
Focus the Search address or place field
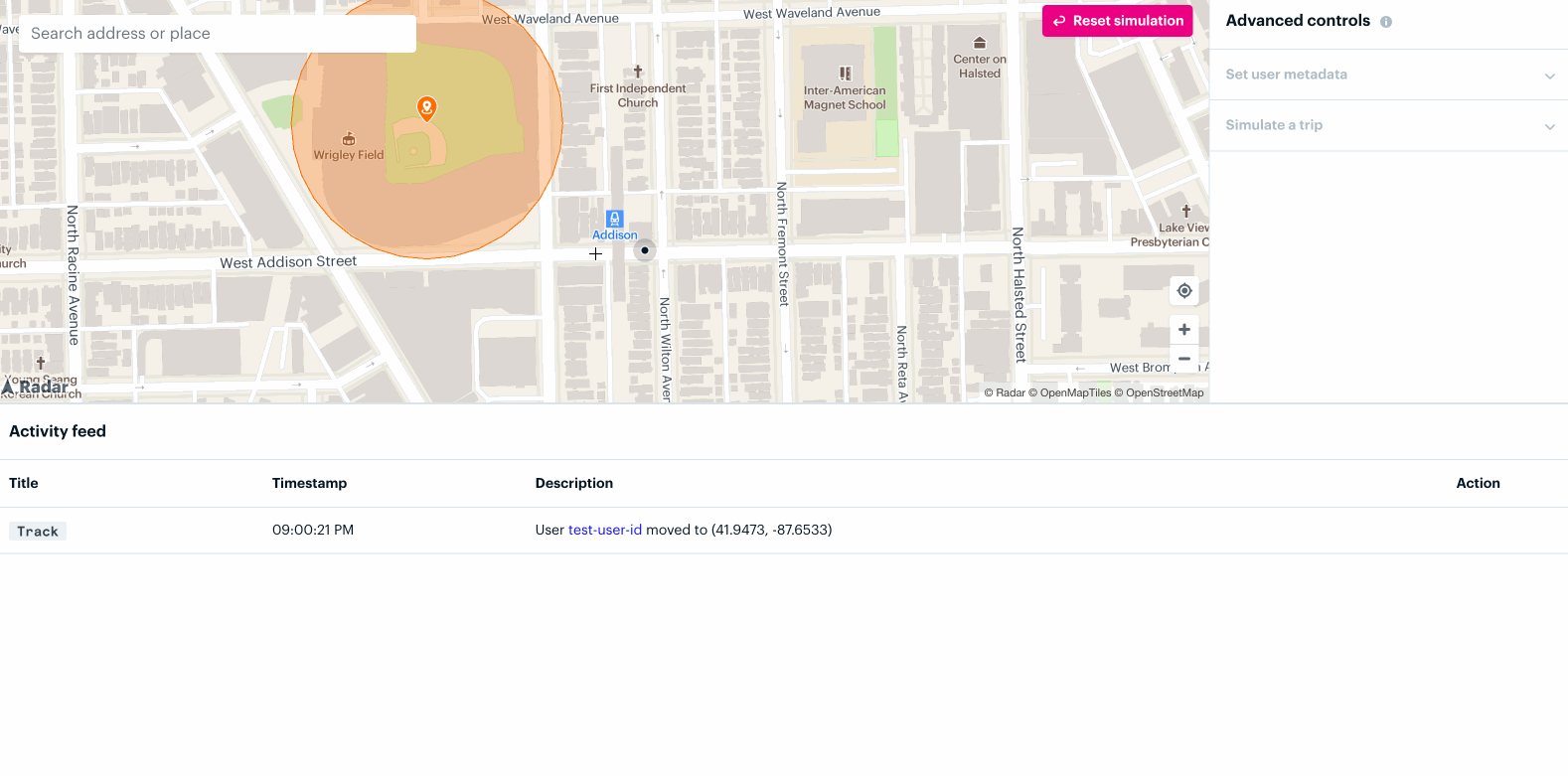(218, 34)
